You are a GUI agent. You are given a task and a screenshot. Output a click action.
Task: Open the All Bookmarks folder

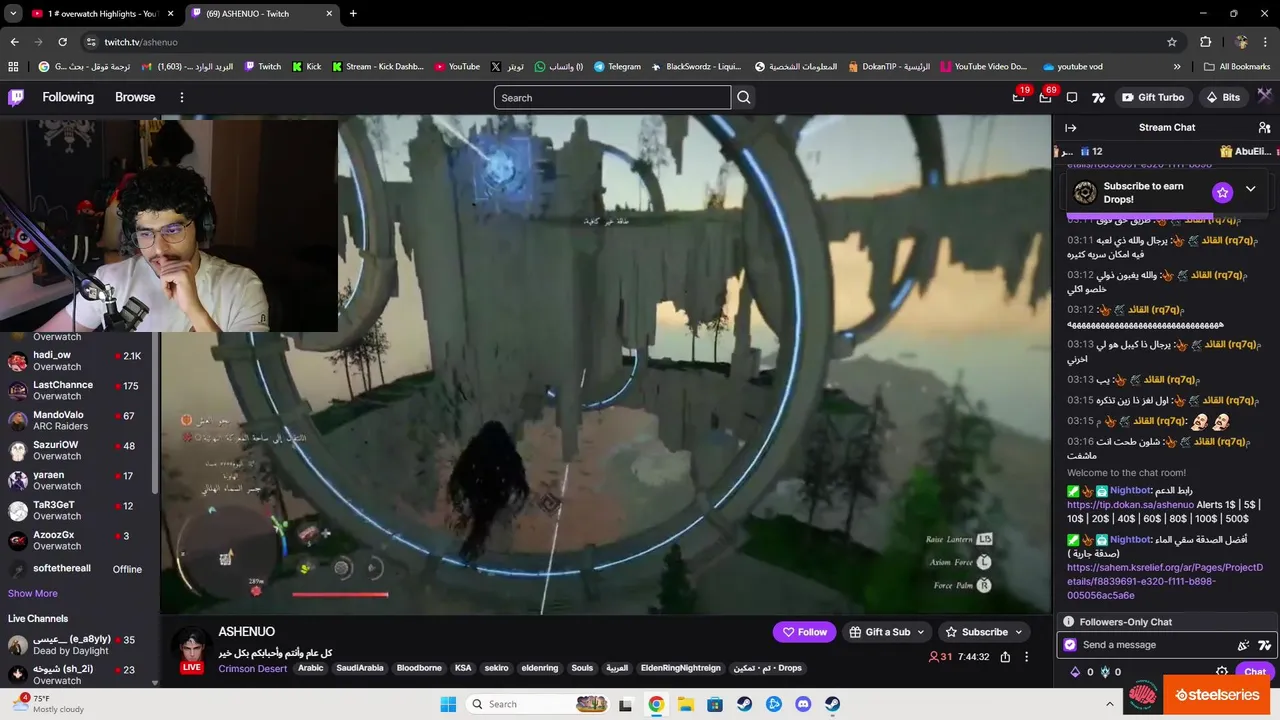click(x=1237, y=67)
